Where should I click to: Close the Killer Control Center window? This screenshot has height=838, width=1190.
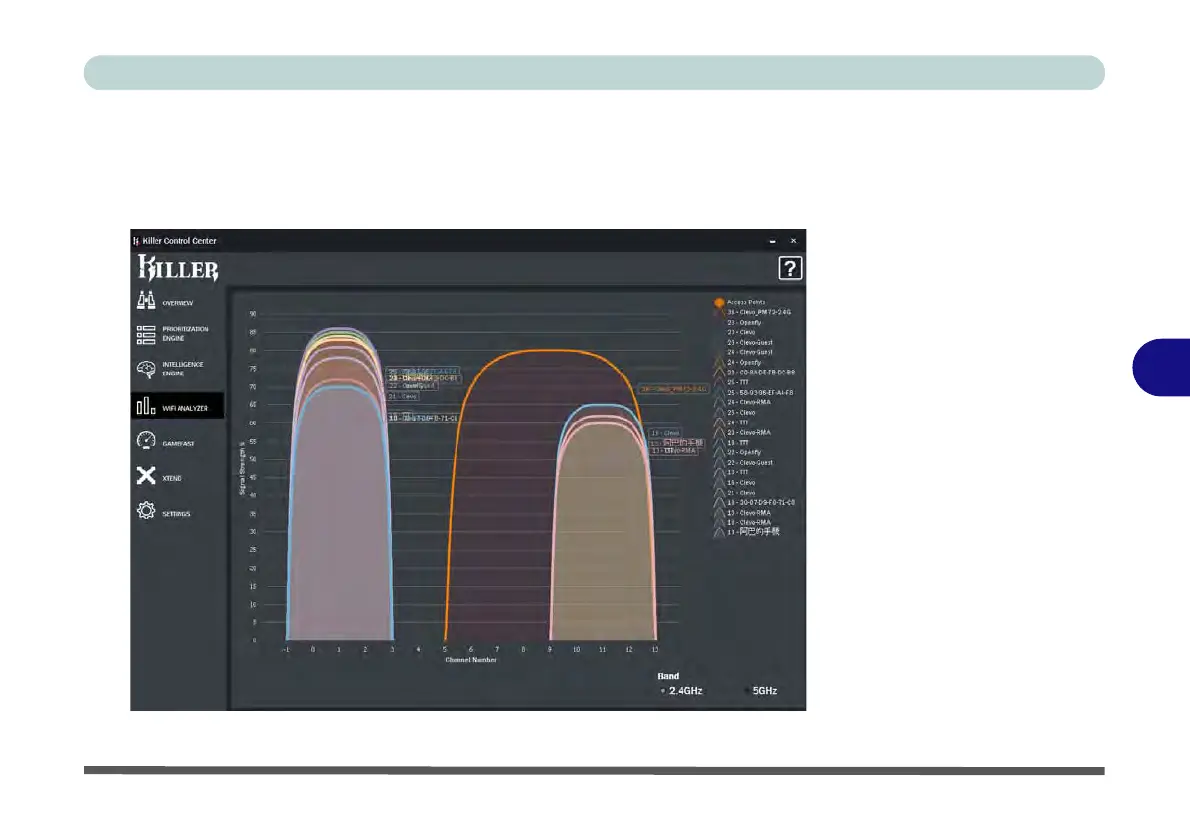[793, 241]
